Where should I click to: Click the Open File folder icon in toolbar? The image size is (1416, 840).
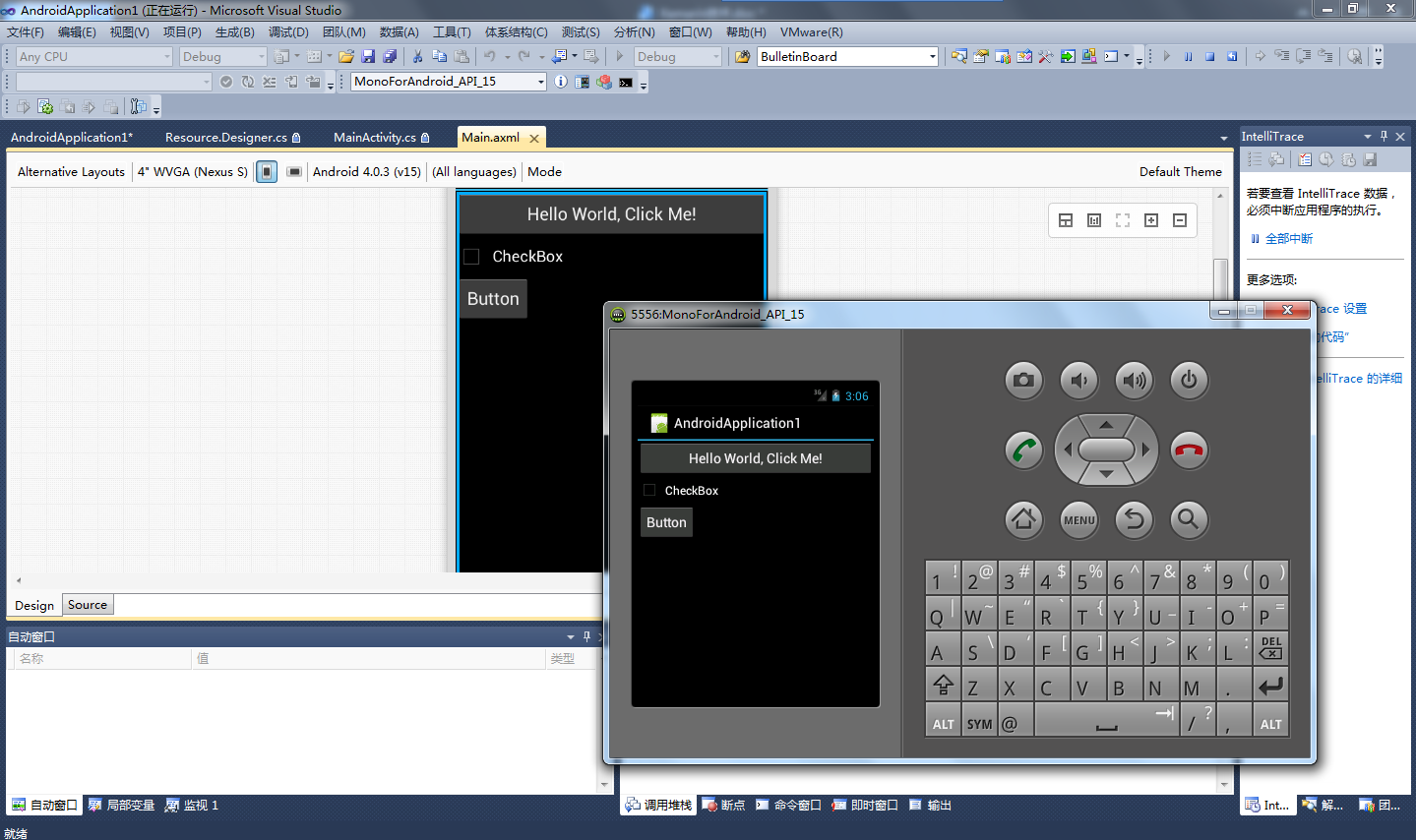coord(345,57)
